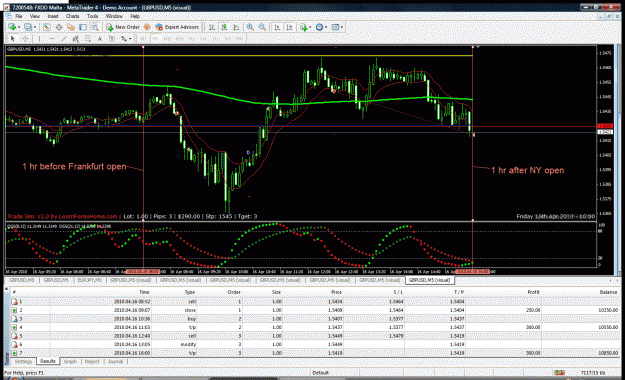This screenshot has width=625, height=380.
Task: Switch timeframe to H4
Action: pos(203,39)
